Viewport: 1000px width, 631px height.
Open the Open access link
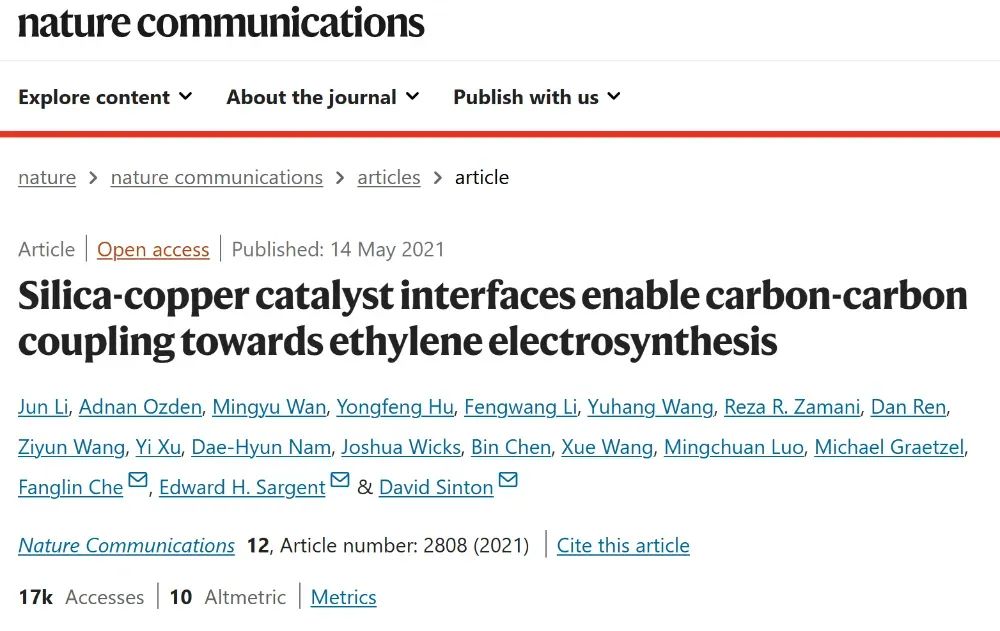click(x=153, y=249)
